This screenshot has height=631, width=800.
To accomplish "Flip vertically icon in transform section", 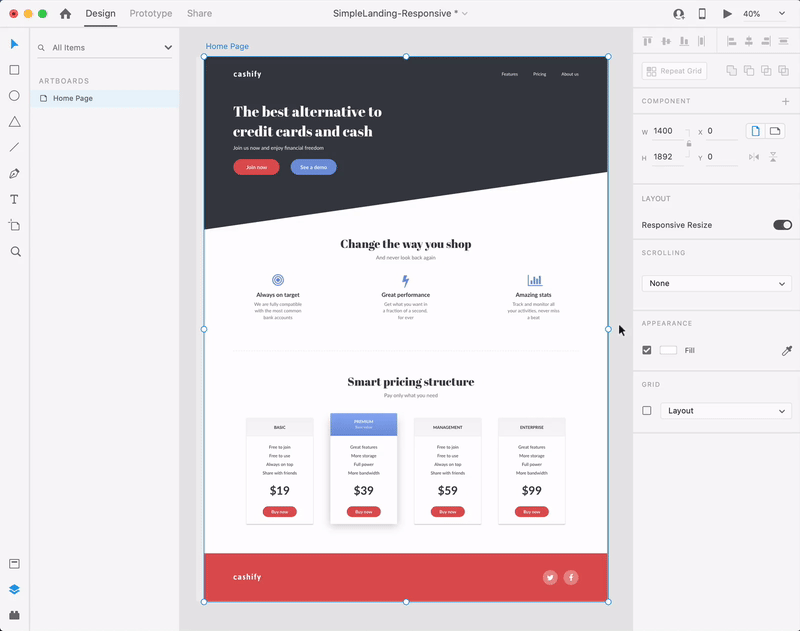I will pyautogui.click(x=773, y=157).
